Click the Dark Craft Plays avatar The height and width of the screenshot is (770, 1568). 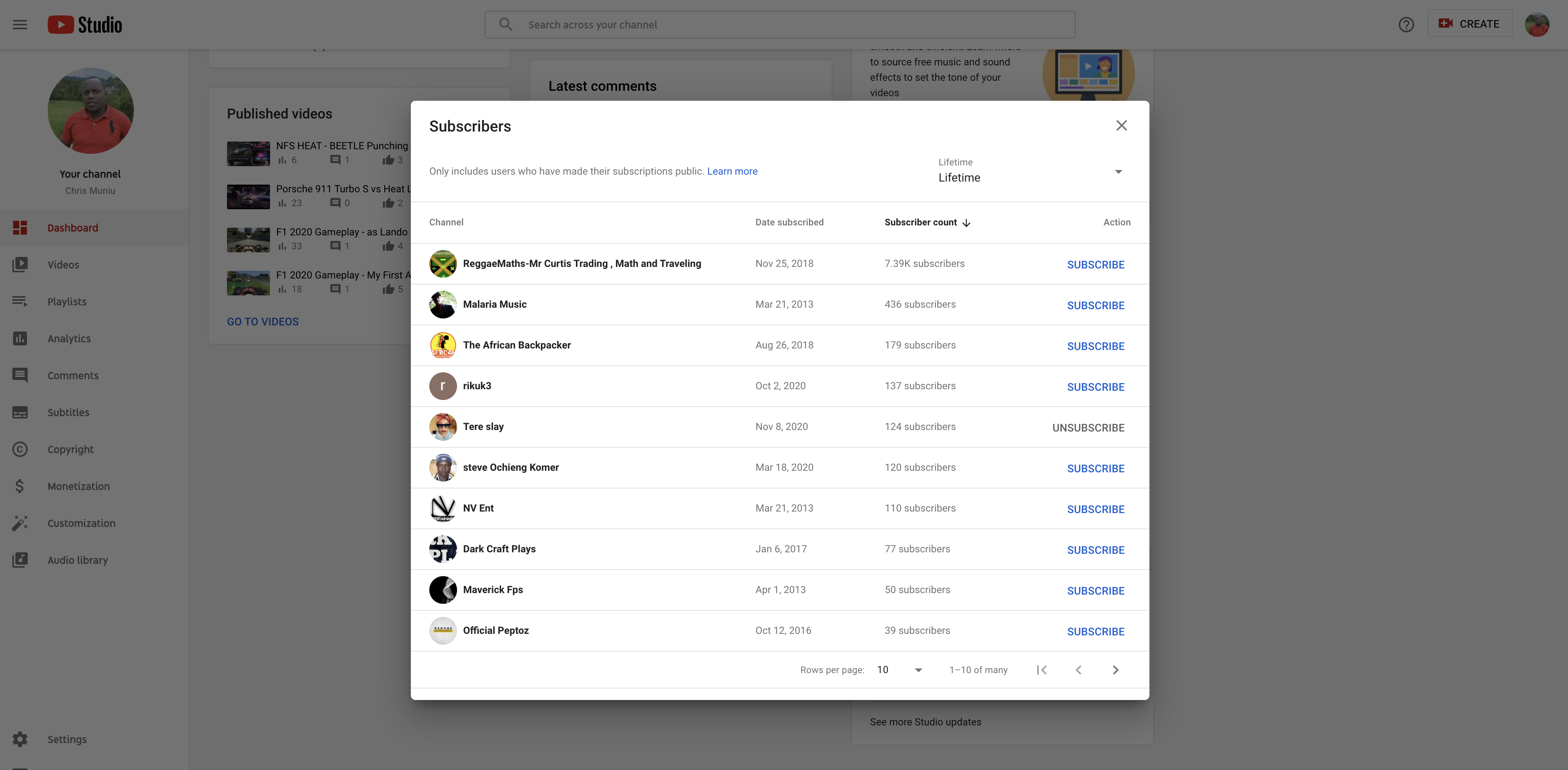pyautogui.click(x=442, y=549)
